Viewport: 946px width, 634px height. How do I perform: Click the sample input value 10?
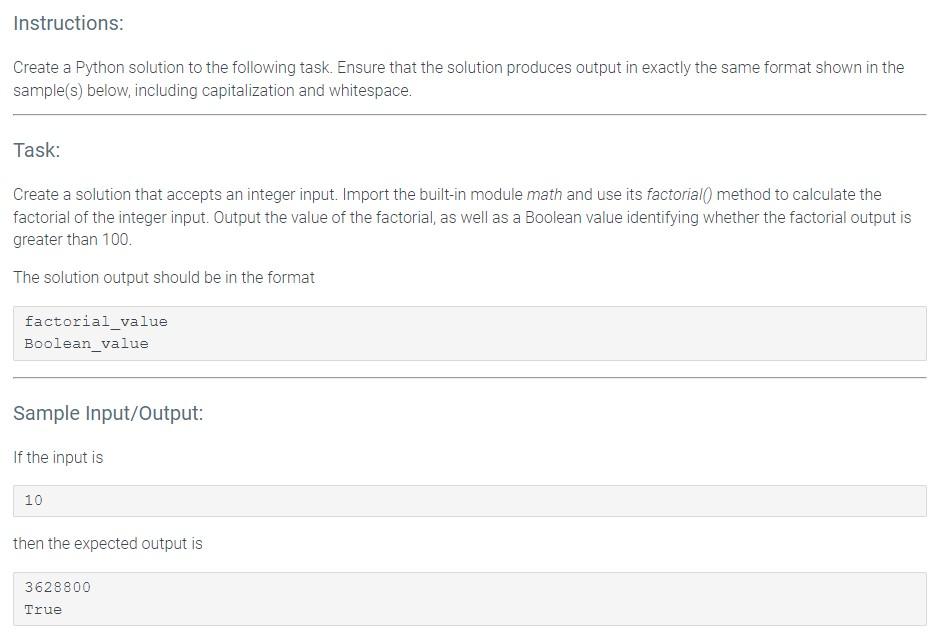click(x=34, y=500)
